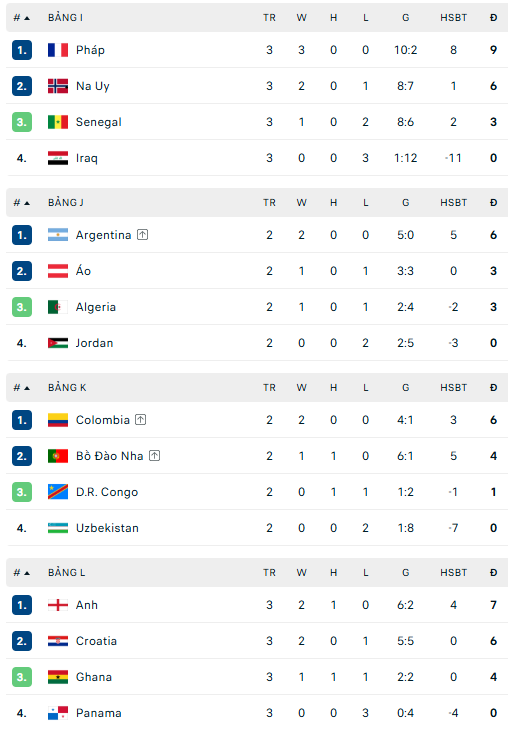Click the Ghana flag icon
This screenshot has height=729, width=508.
click(58, 677)
